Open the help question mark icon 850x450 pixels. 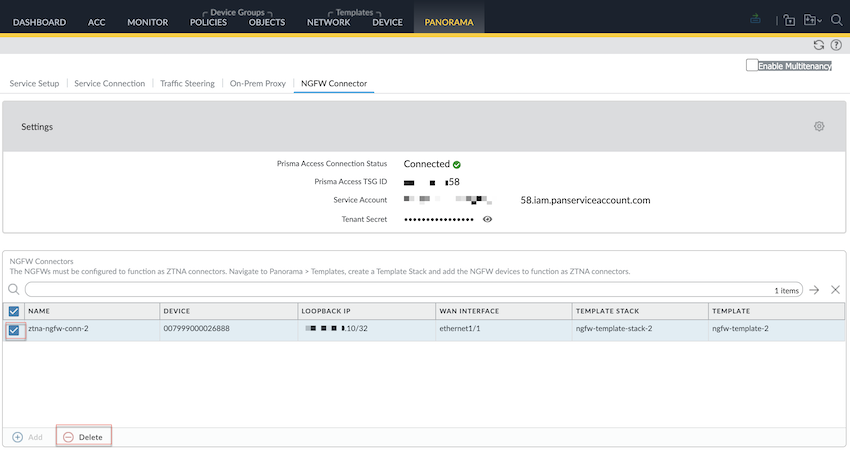[x=836, y=45]
